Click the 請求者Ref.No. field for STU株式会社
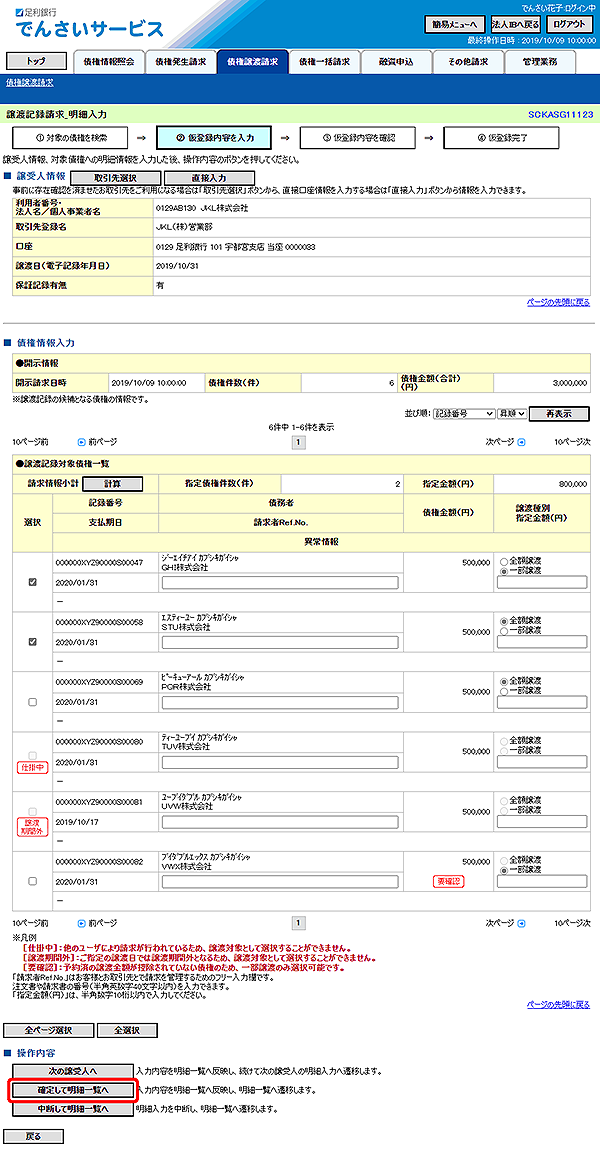600x1152 pixels. (281, 643)
